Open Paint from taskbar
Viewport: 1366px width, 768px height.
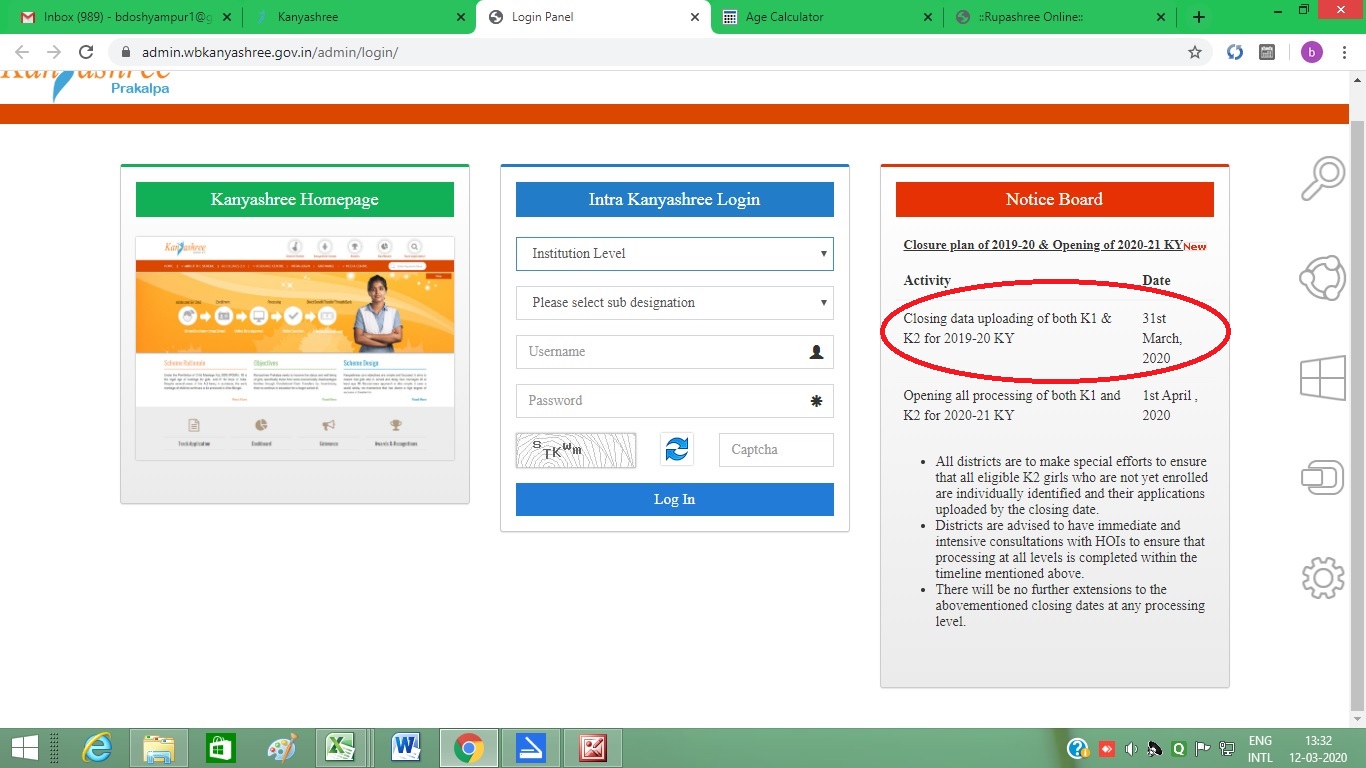coord(283,748)
